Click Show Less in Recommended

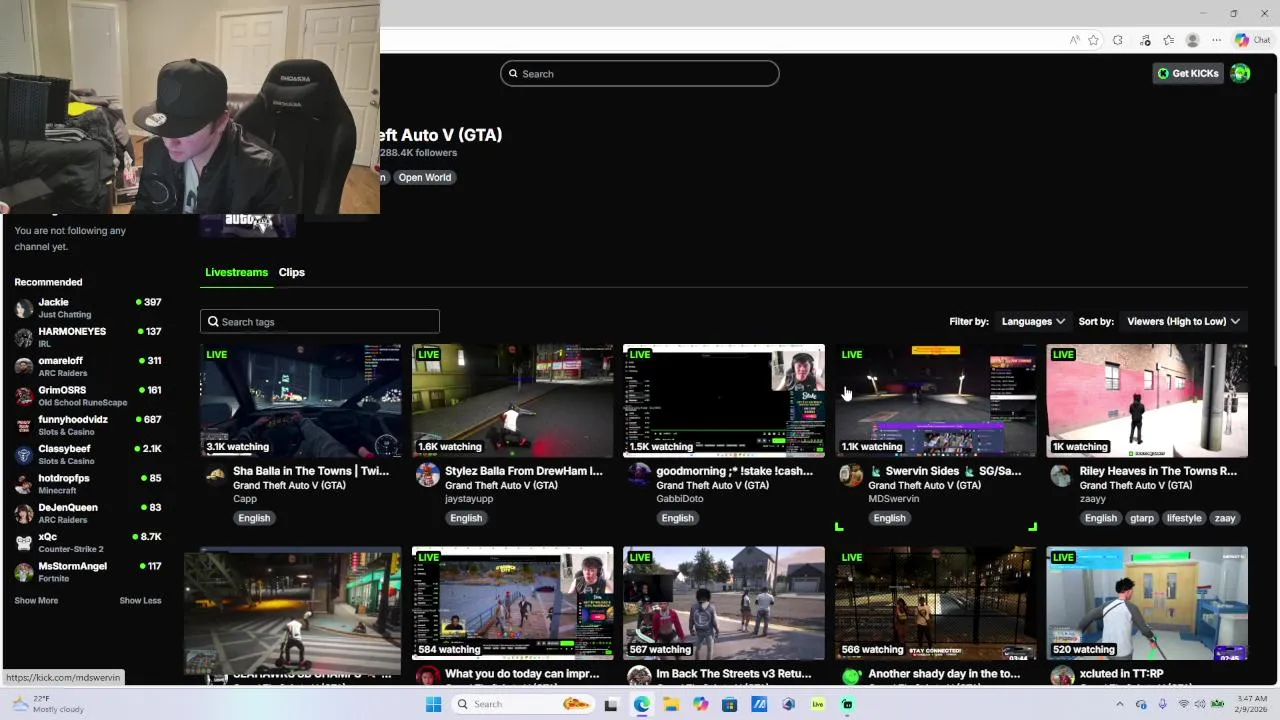pos(140,600)
